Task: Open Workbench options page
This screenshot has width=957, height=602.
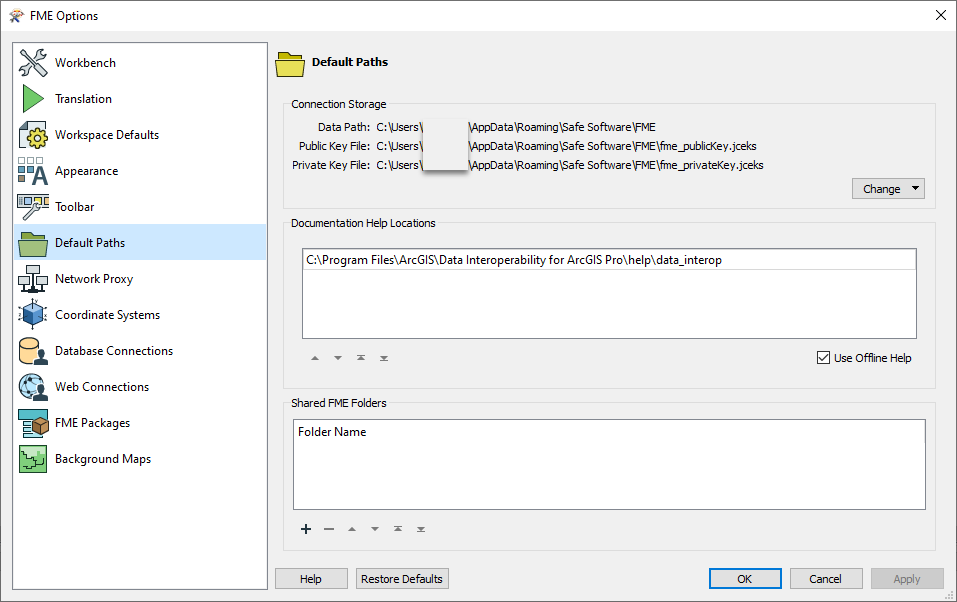Action: [x=85, y=63]
